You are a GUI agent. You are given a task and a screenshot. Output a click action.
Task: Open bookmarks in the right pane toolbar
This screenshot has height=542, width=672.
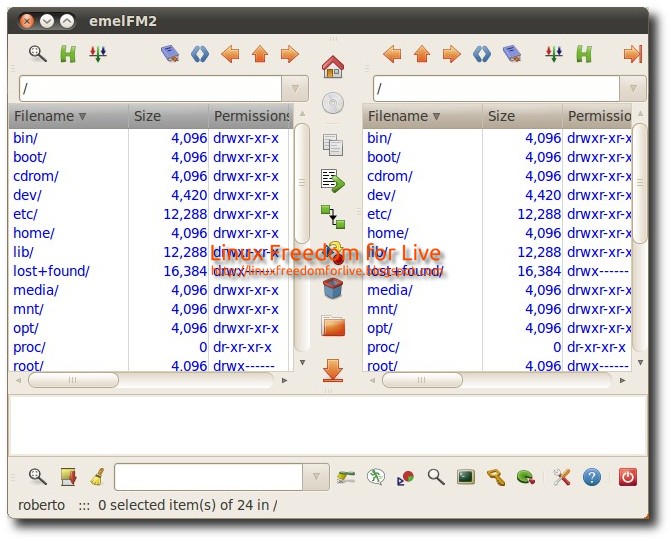point(512,54)
